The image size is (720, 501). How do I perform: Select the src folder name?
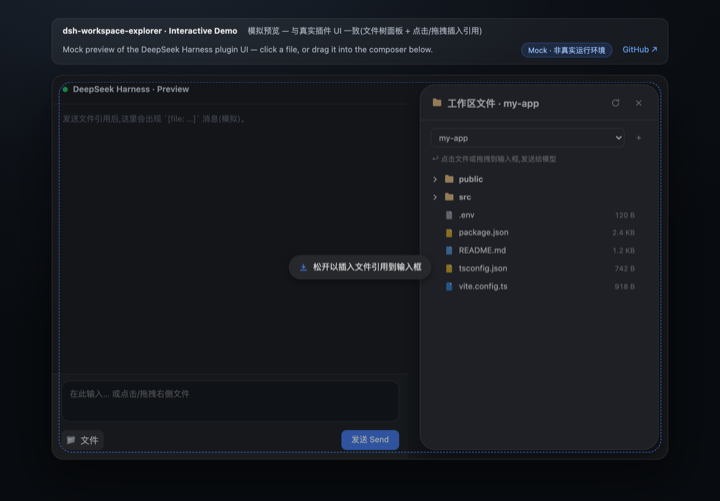point(465,197)
